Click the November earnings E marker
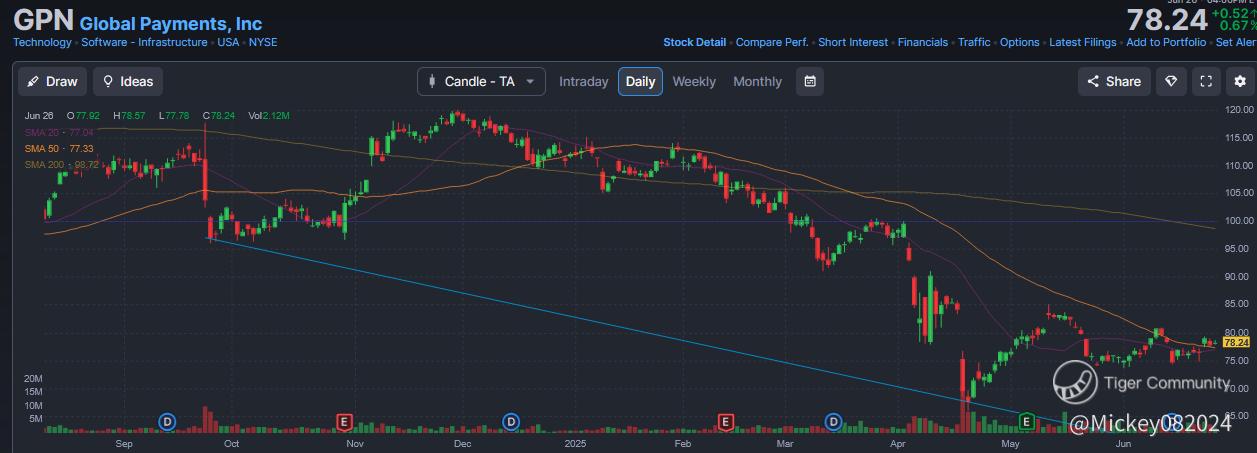Image resolution: width=1257 pixels, height=453 pixels. pos(345,421)
